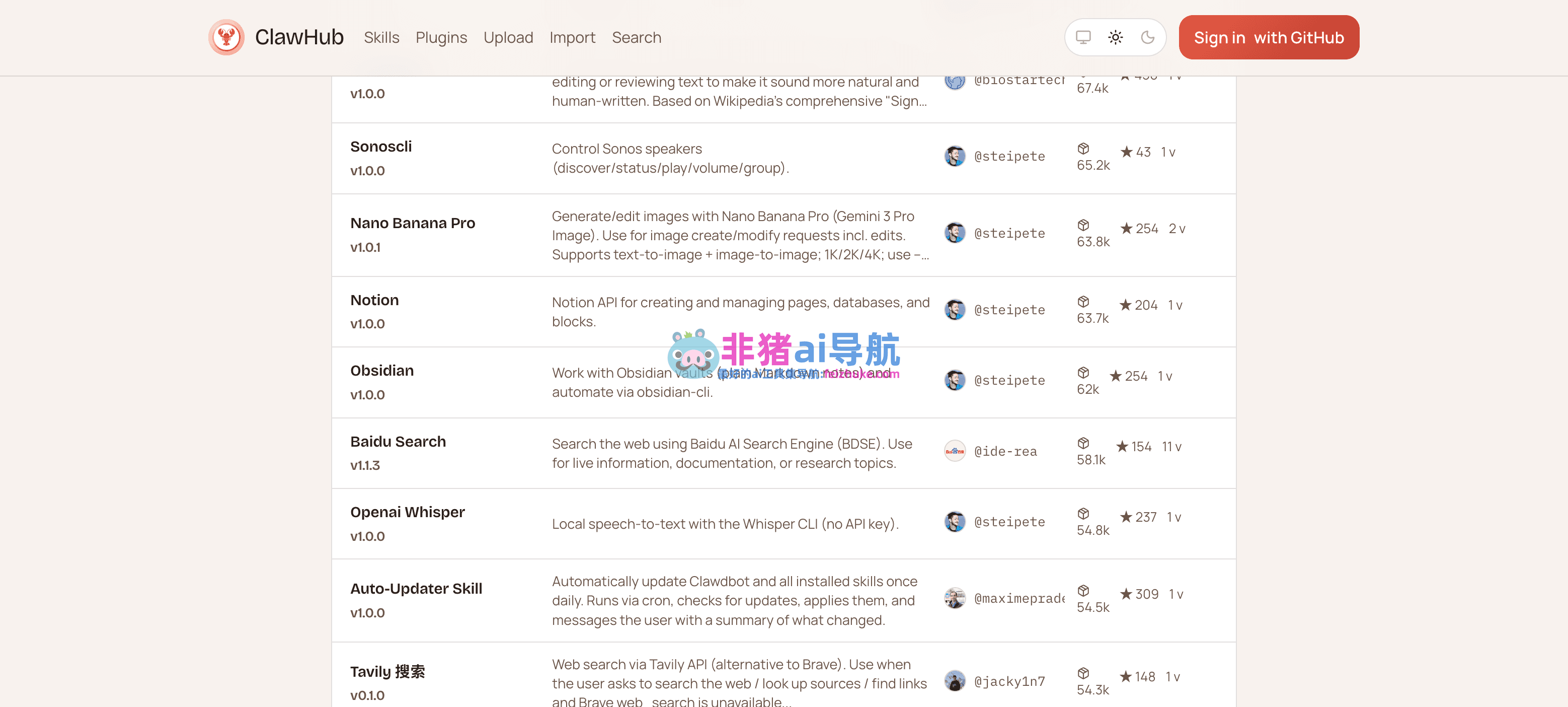
Task: Open the Openai Whisper skill
Action: (x=407, y=512)
